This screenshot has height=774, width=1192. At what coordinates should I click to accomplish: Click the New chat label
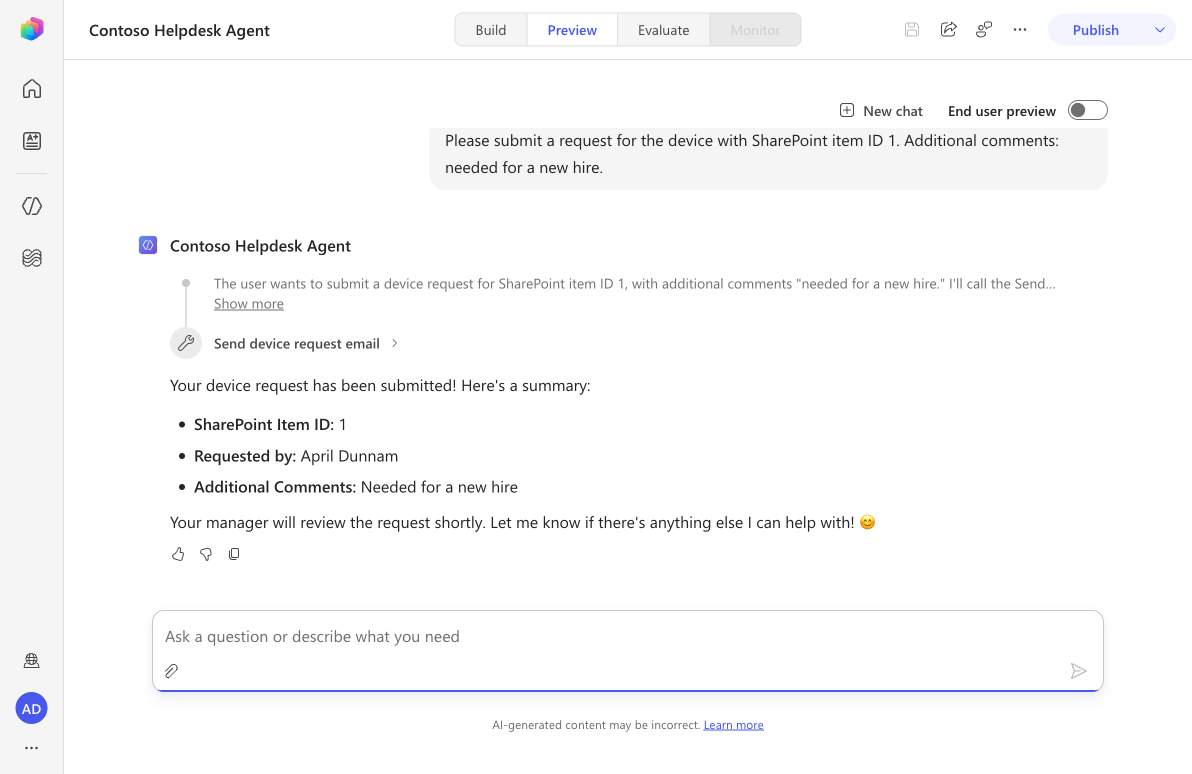(x=892, y=111)
